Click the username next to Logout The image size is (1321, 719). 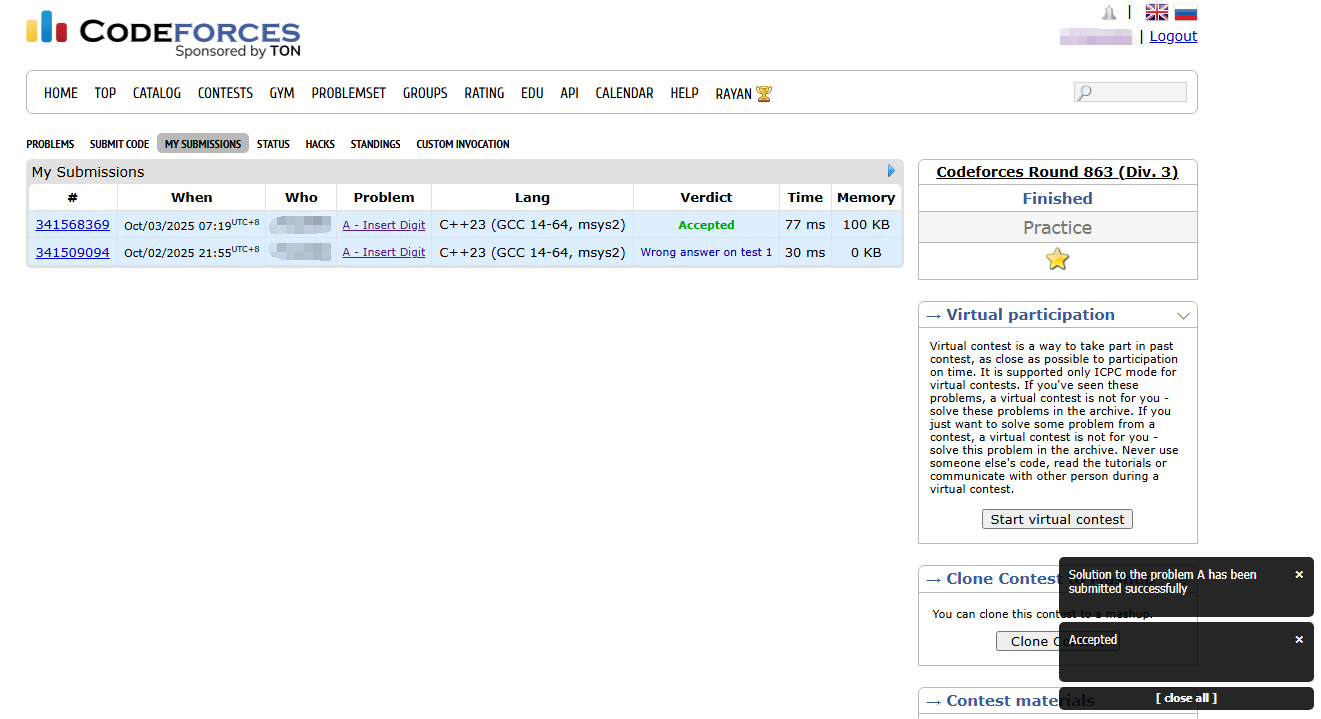pos(1096,36)
